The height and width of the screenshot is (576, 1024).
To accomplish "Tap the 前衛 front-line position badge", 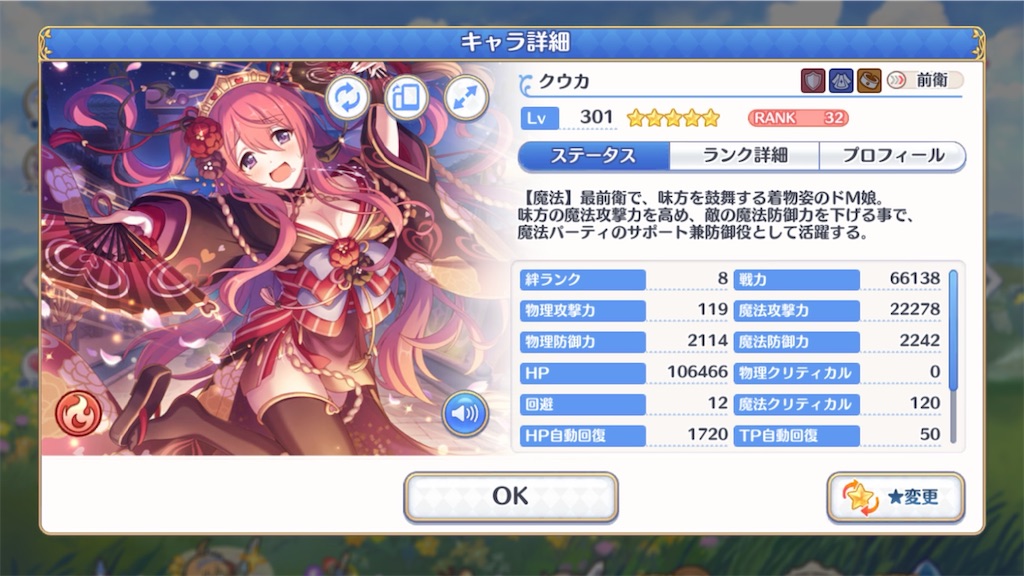I will click(924, 80).
